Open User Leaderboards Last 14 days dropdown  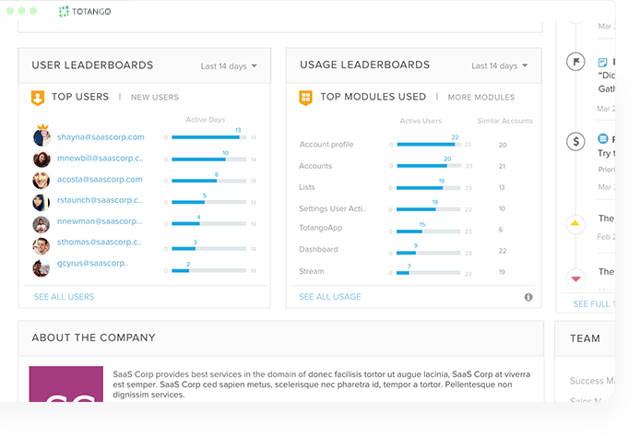(229, 66)
